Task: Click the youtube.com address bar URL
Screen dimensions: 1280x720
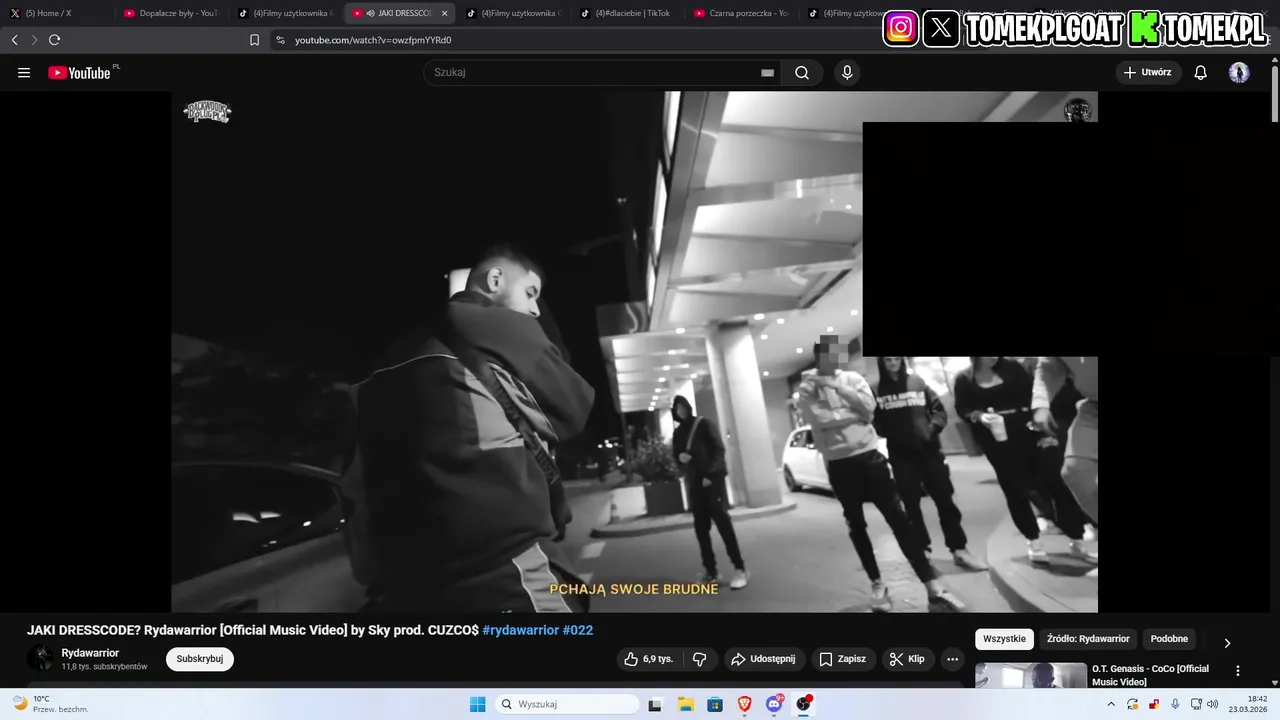Action: coord(373,40)
